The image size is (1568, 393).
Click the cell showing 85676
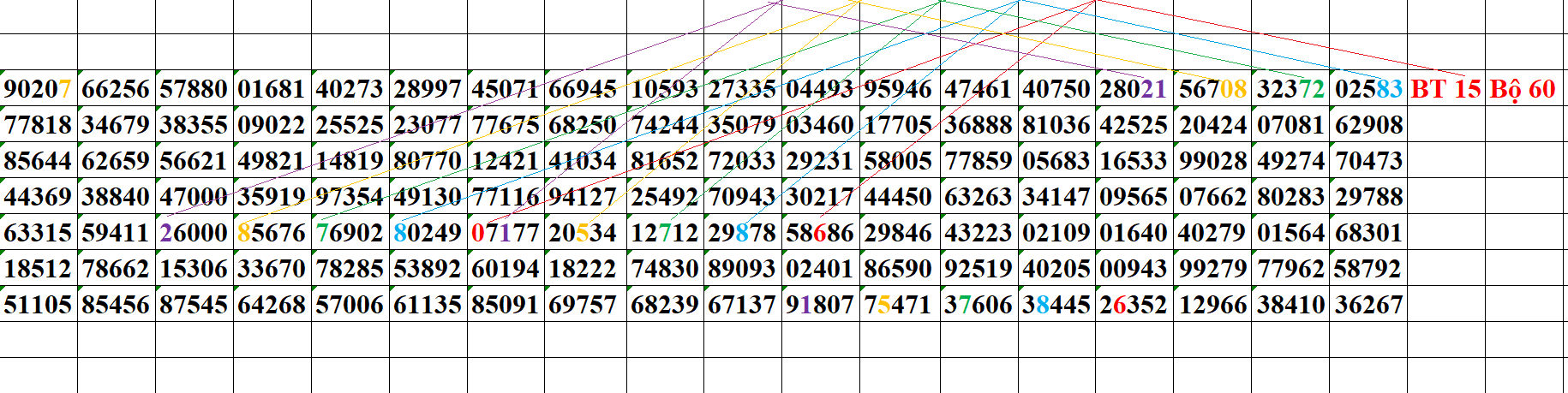(x=272, y=233)
